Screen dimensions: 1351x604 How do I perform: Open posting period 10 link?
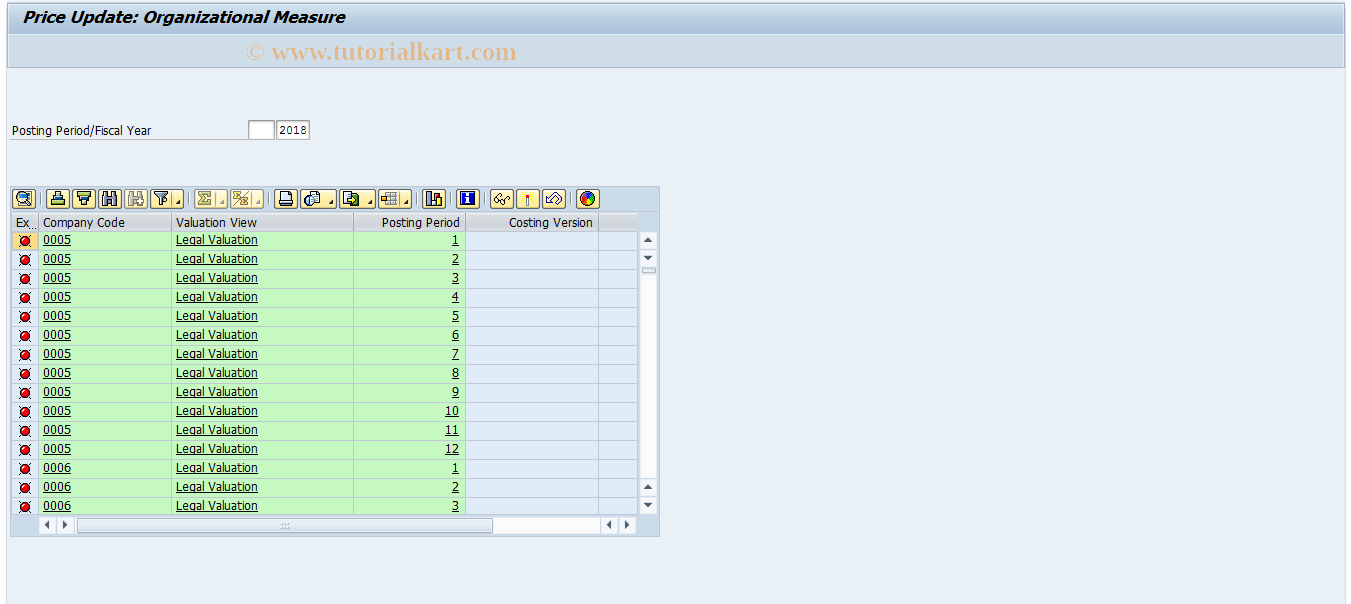(452, 411)
